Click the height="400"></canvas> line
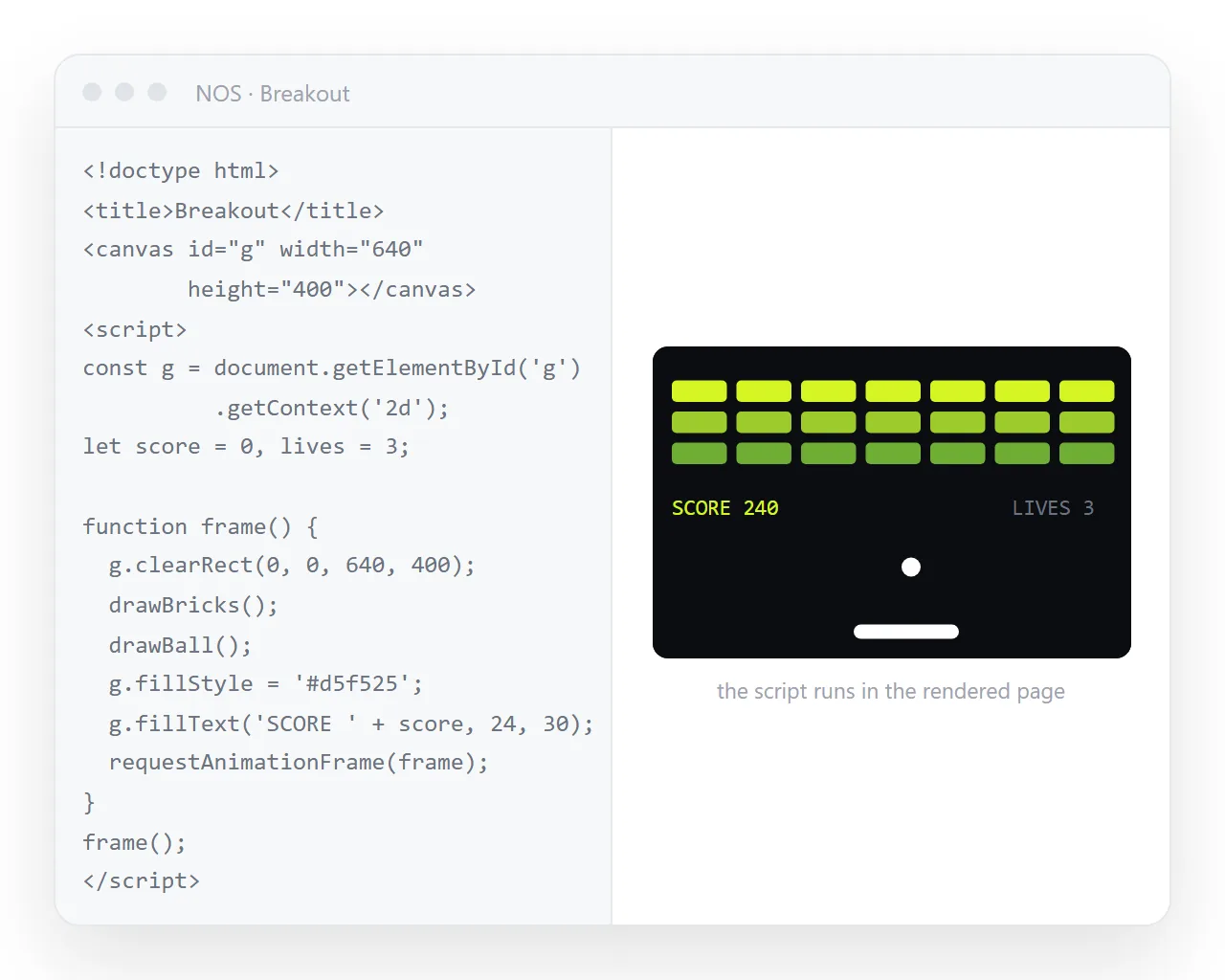The image size is (1225, 980). 331,289
